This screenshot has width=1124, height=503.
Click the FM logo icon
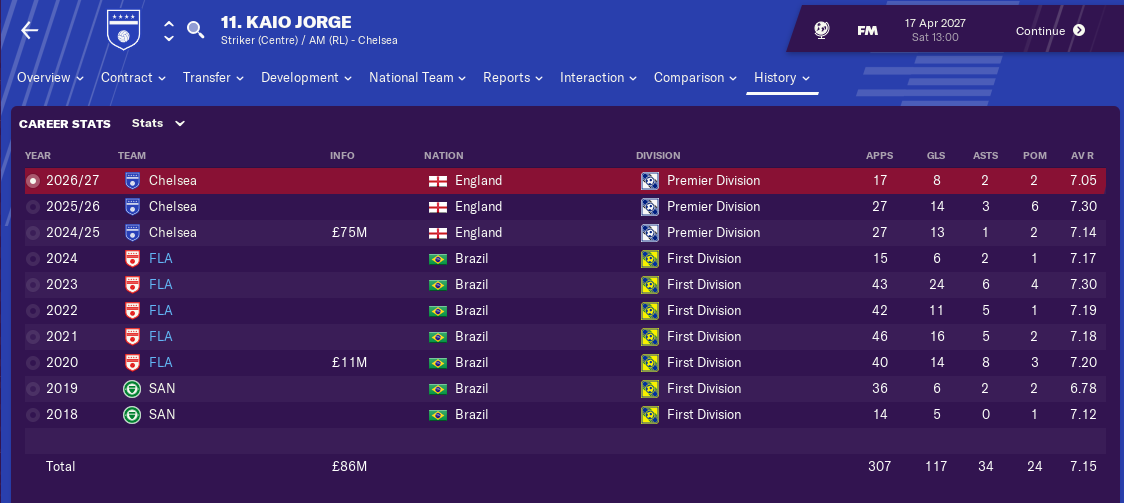(868, 31)
